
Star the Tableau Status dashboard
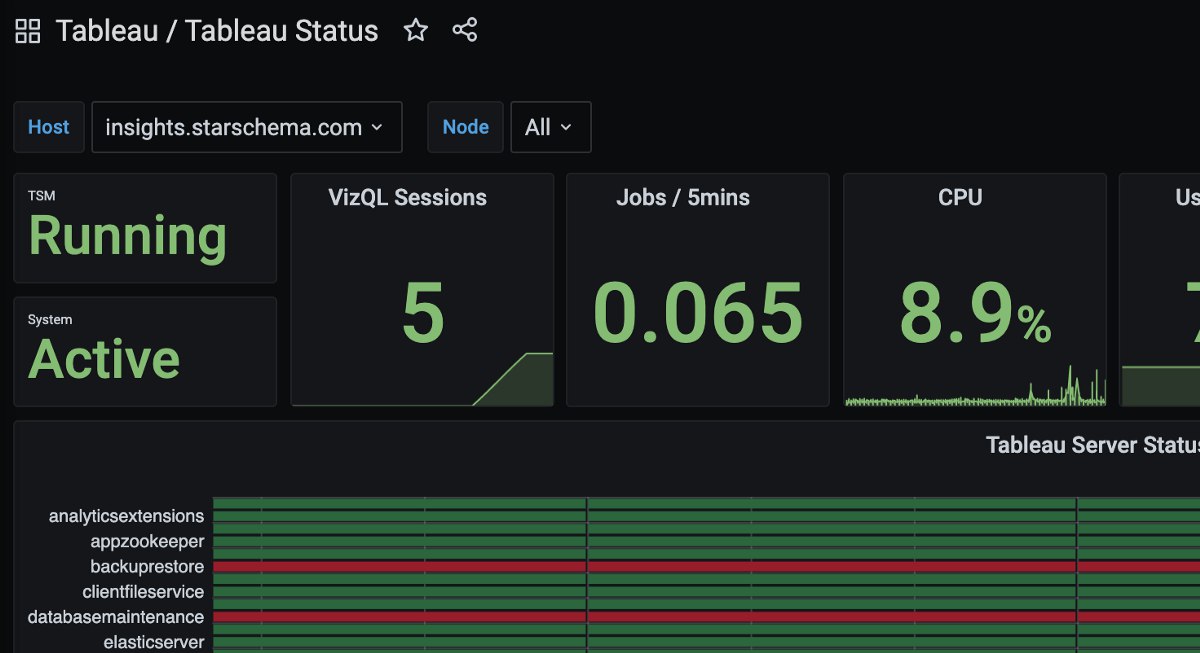(x=416, y=31)
